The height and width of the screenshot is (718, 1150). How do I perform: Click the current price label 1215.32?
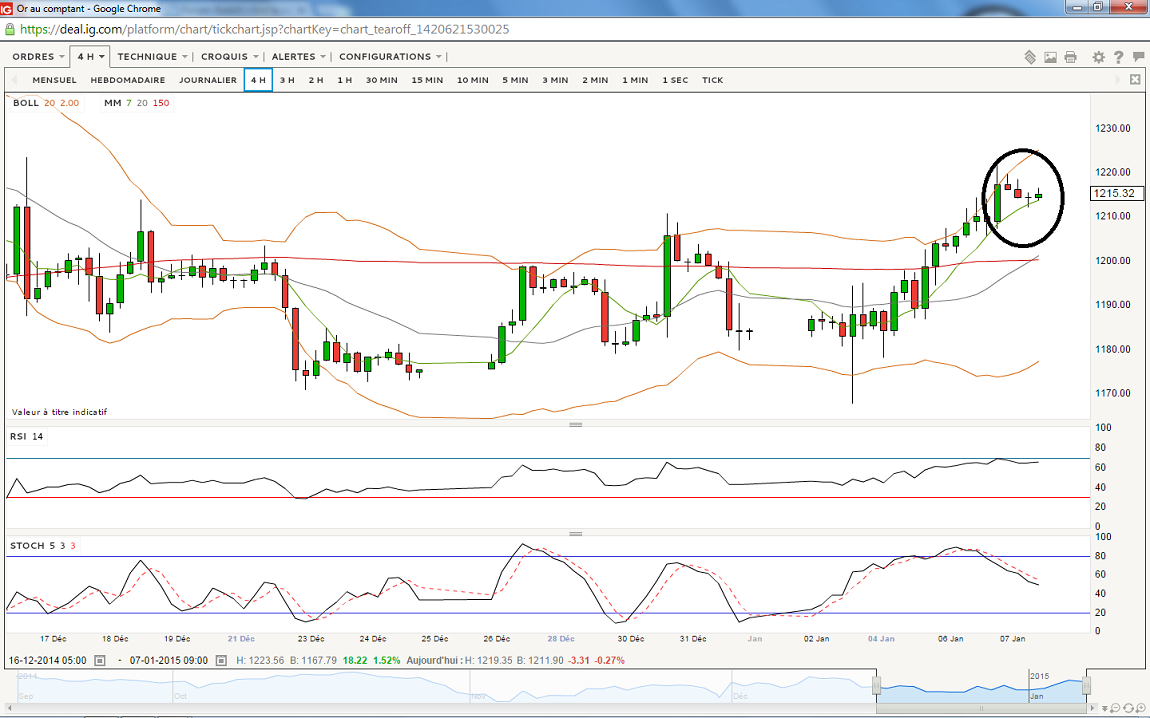click(1116, 194)
